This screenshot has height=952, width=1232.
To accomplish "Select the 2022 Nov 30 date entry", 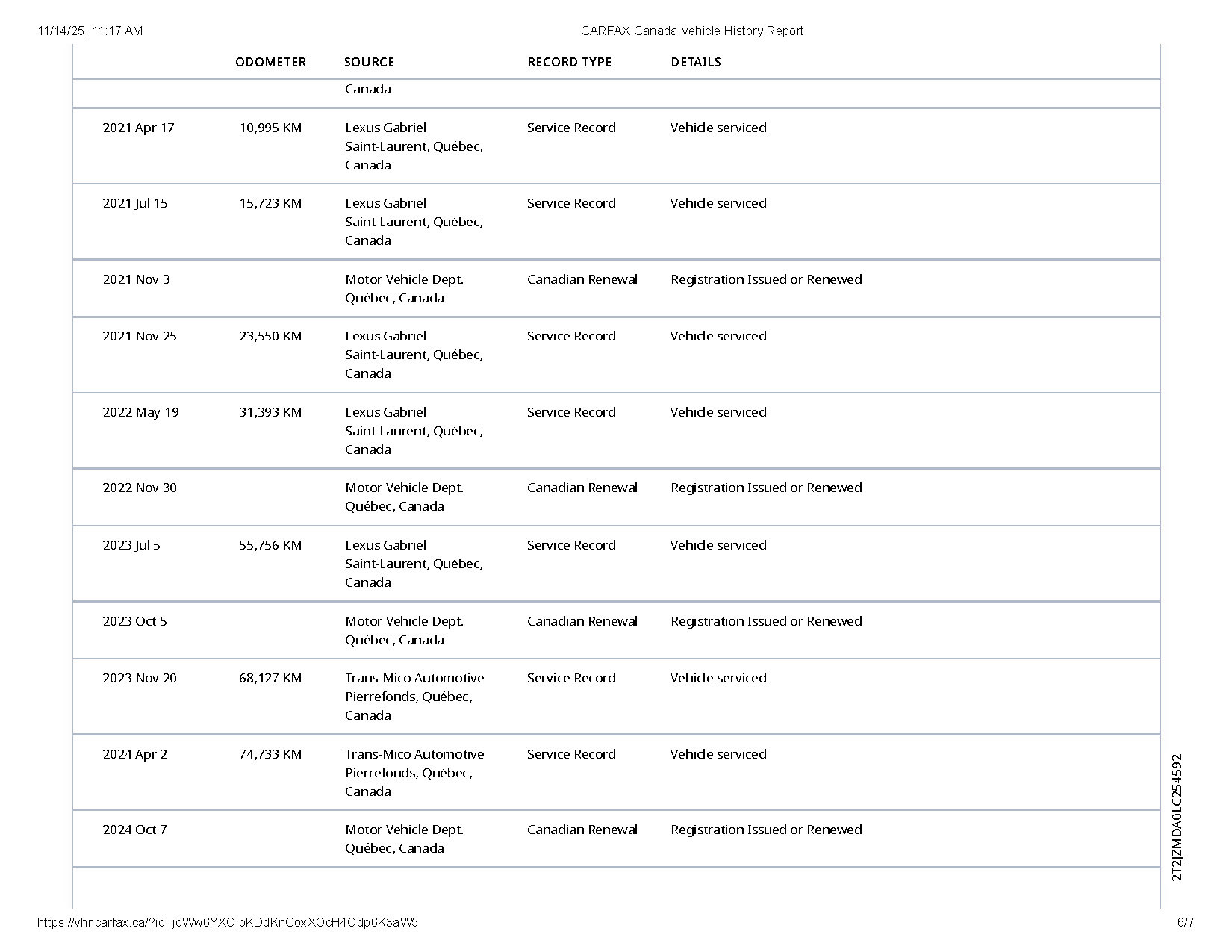I will (x=140, y=488).
